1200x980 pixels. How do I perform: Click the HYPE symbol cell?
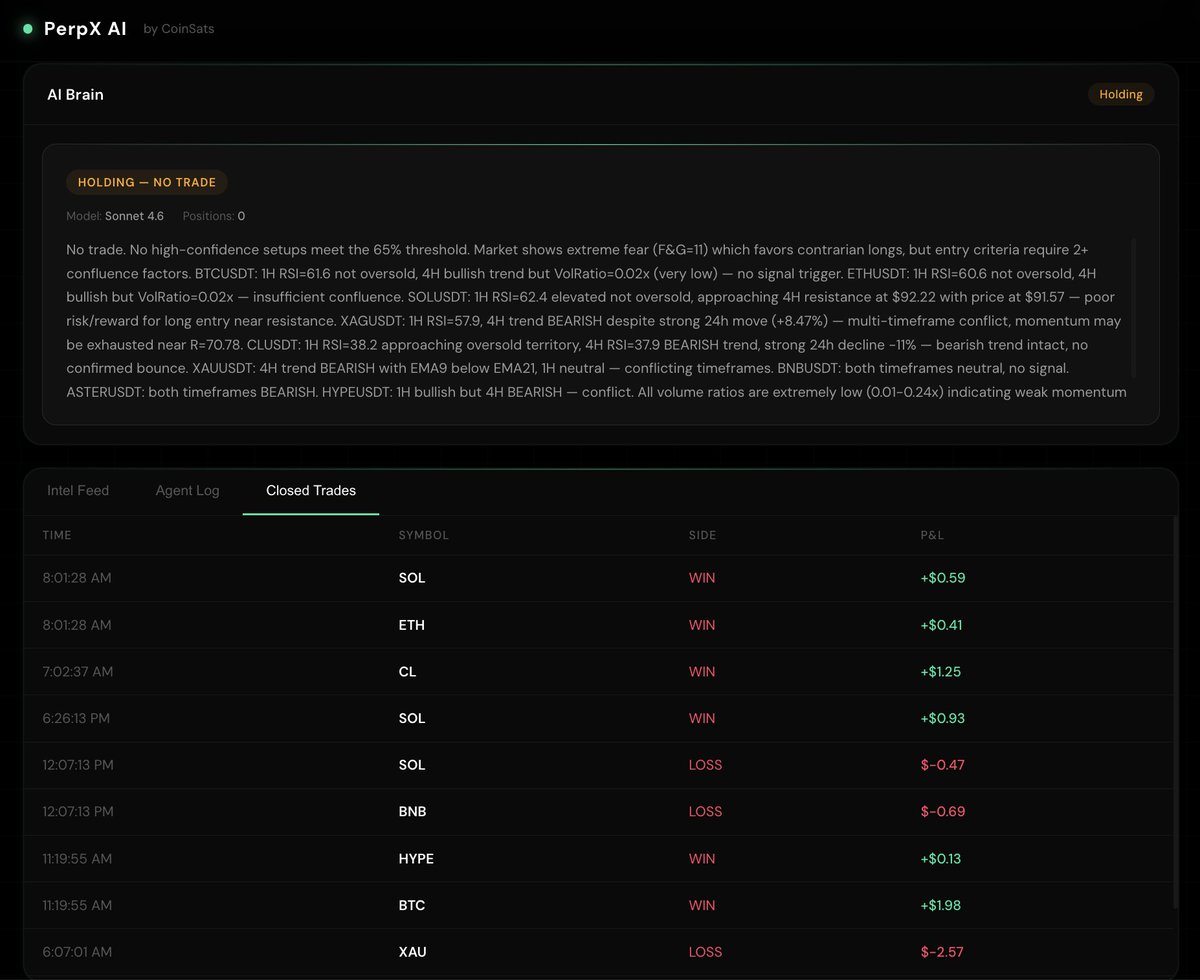[x=416, y=858]
